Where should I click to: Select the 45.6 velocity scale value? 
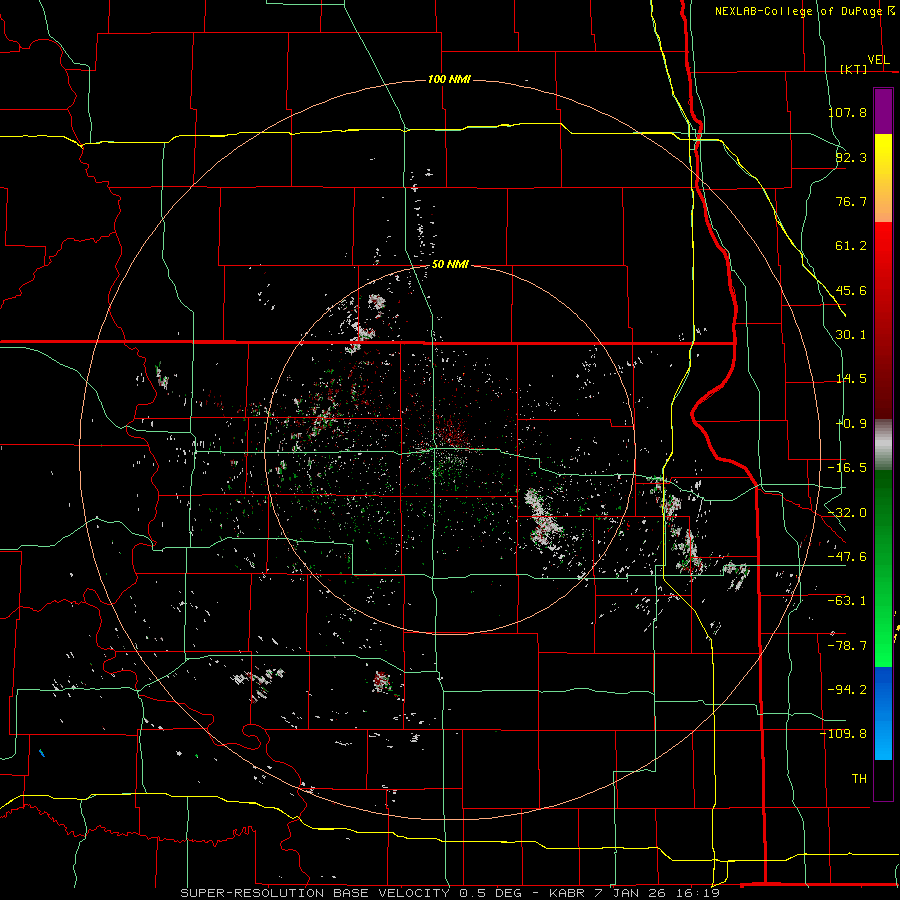click(851, 290)
